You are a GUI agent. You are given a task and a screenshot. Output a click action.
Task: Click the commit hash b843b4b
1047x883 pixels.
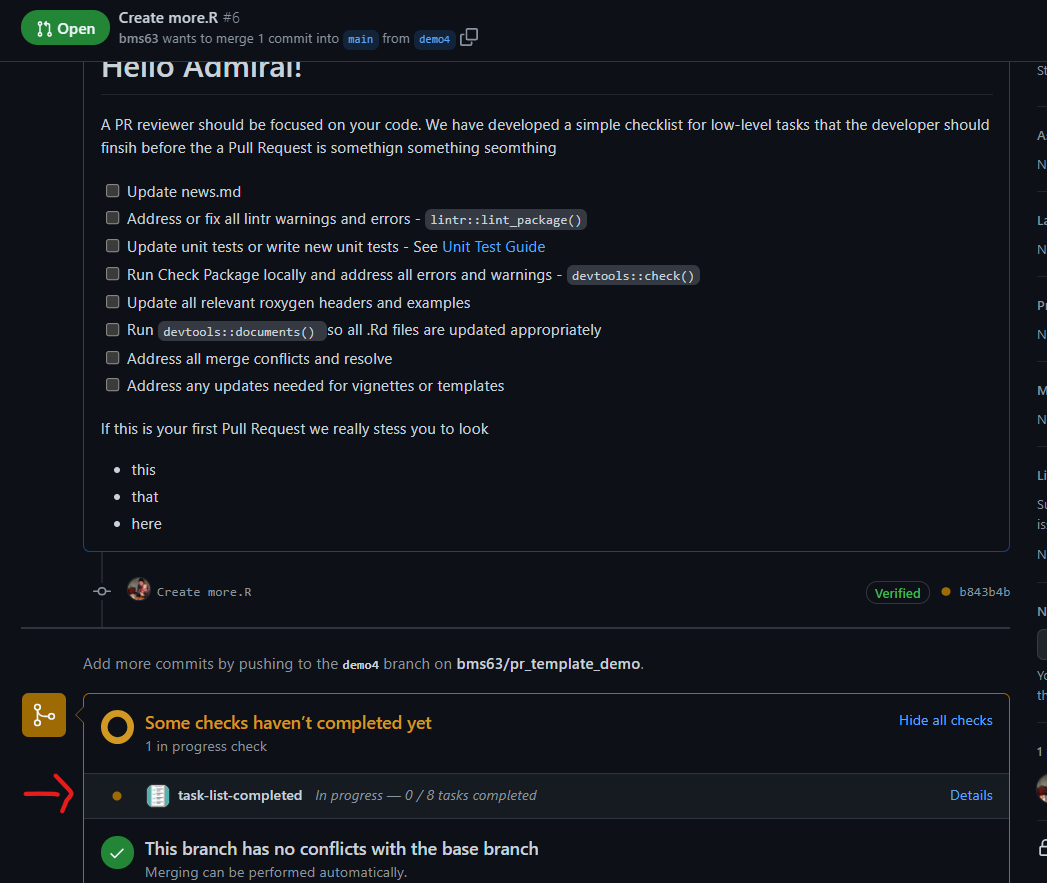click(x=984, y=591)
